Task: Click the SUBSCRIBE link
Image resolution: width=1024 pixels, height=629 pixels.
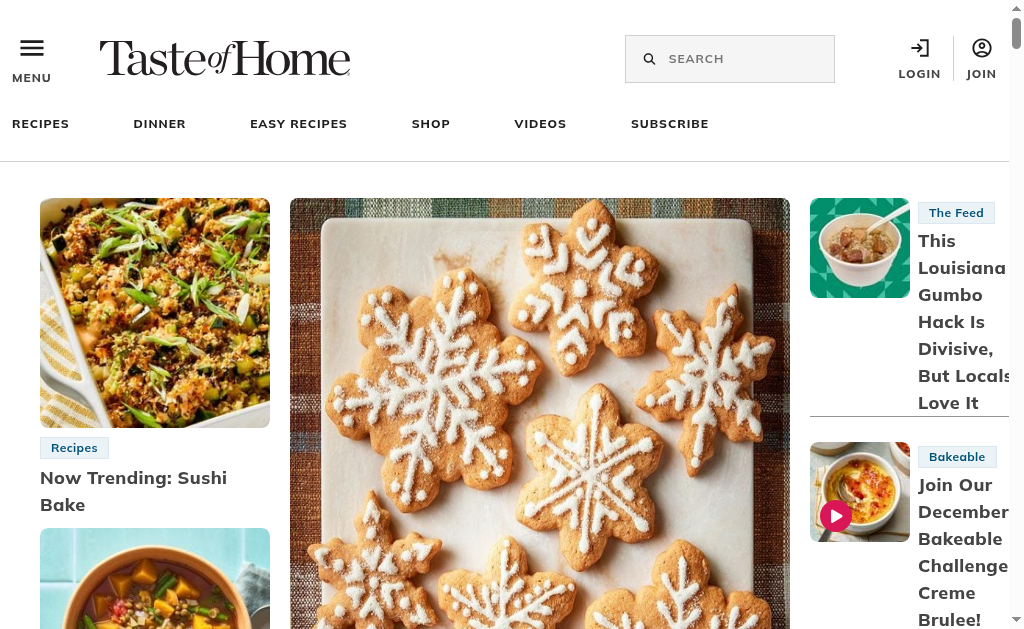Action: [x=669, y=124]
